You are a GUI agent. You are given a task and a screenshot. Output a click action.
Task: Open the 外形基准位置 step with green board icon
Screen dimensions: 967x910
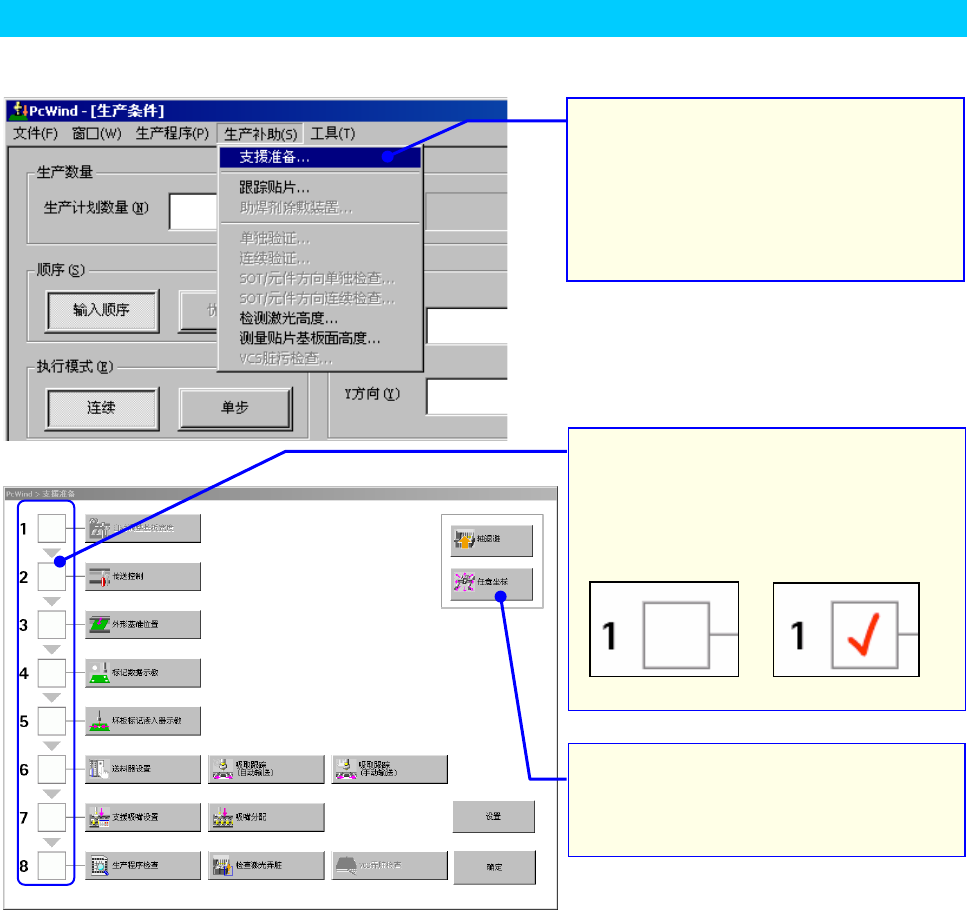pos(143,625)
